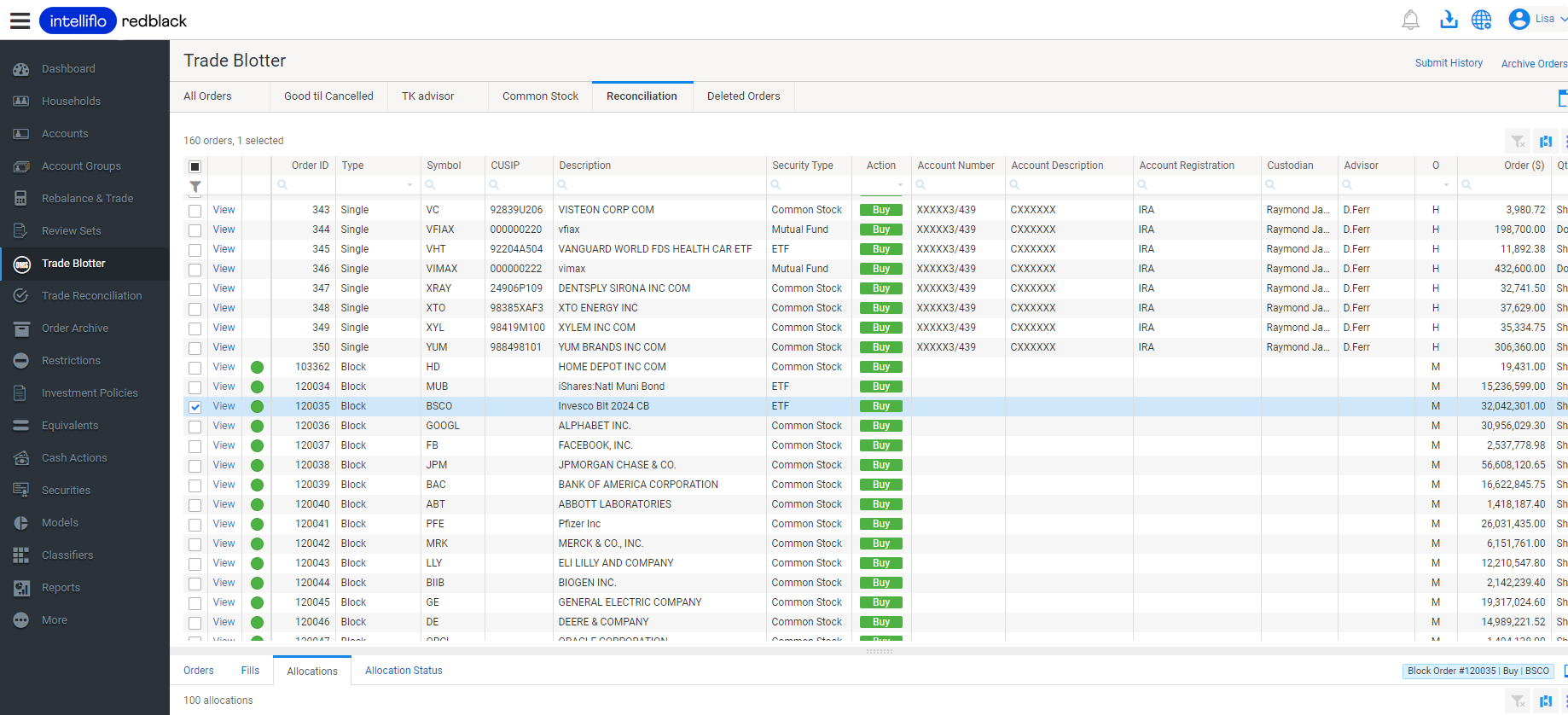1568x715 pixels.
Task: Click Submit History link
Action: point(1449,63)
